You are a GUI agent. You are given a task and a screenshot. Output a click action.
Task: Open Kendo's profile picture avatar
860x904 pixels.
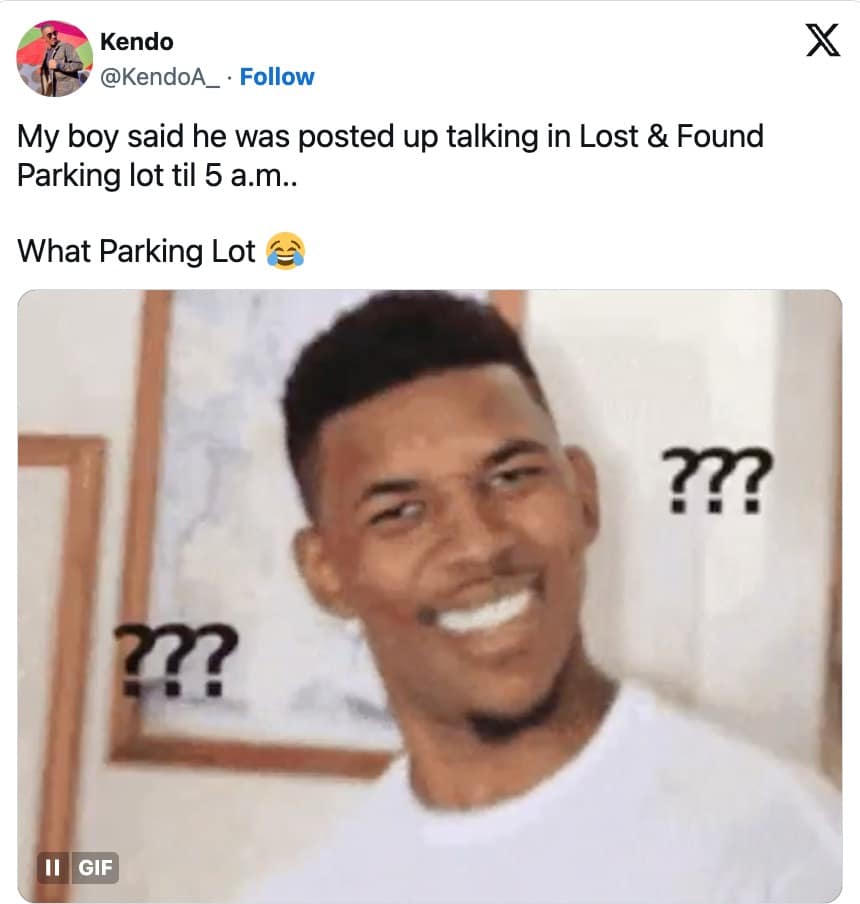pos(54,59)
